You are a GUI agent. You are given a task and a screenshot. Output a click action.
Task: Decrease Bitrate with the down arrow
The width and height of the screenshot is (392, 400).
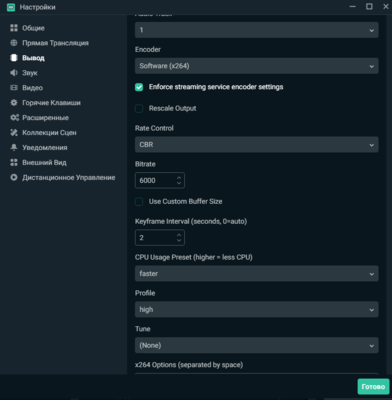pos(179,184)
